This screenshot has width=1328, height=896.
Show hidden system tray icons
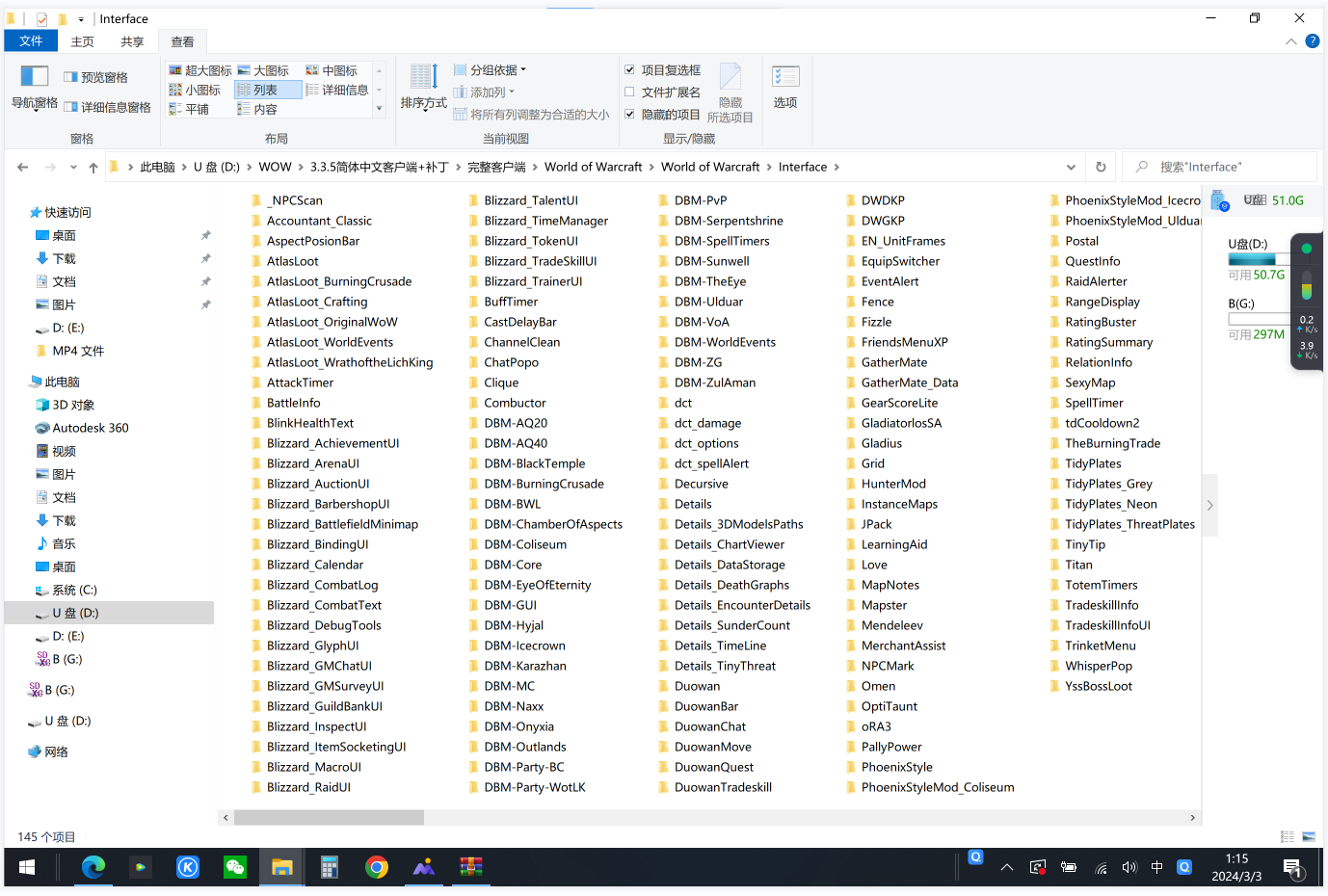pyautogui.click(x=1007, y=867)
